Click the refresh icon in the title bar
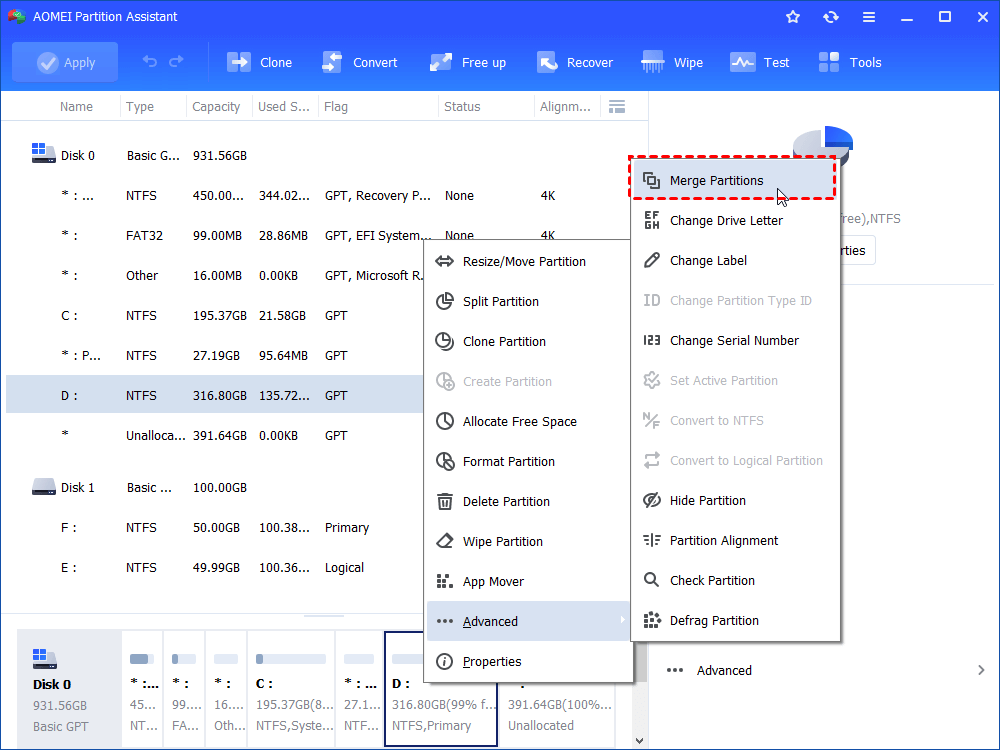The width and height of the screenshot is (1000, 750). (x=831, y=16)
